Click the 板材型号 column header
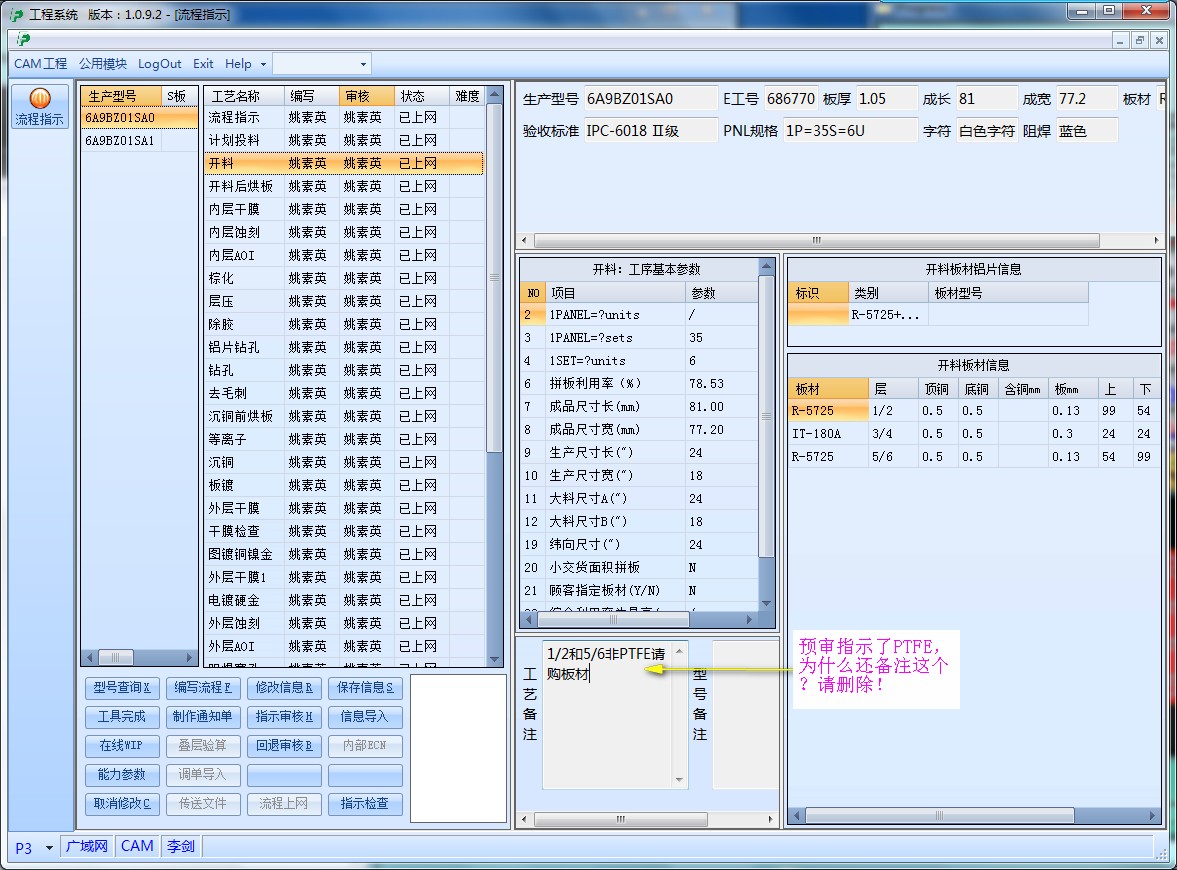Viewport: 1177px width, 870px height. click(1007, 294)
